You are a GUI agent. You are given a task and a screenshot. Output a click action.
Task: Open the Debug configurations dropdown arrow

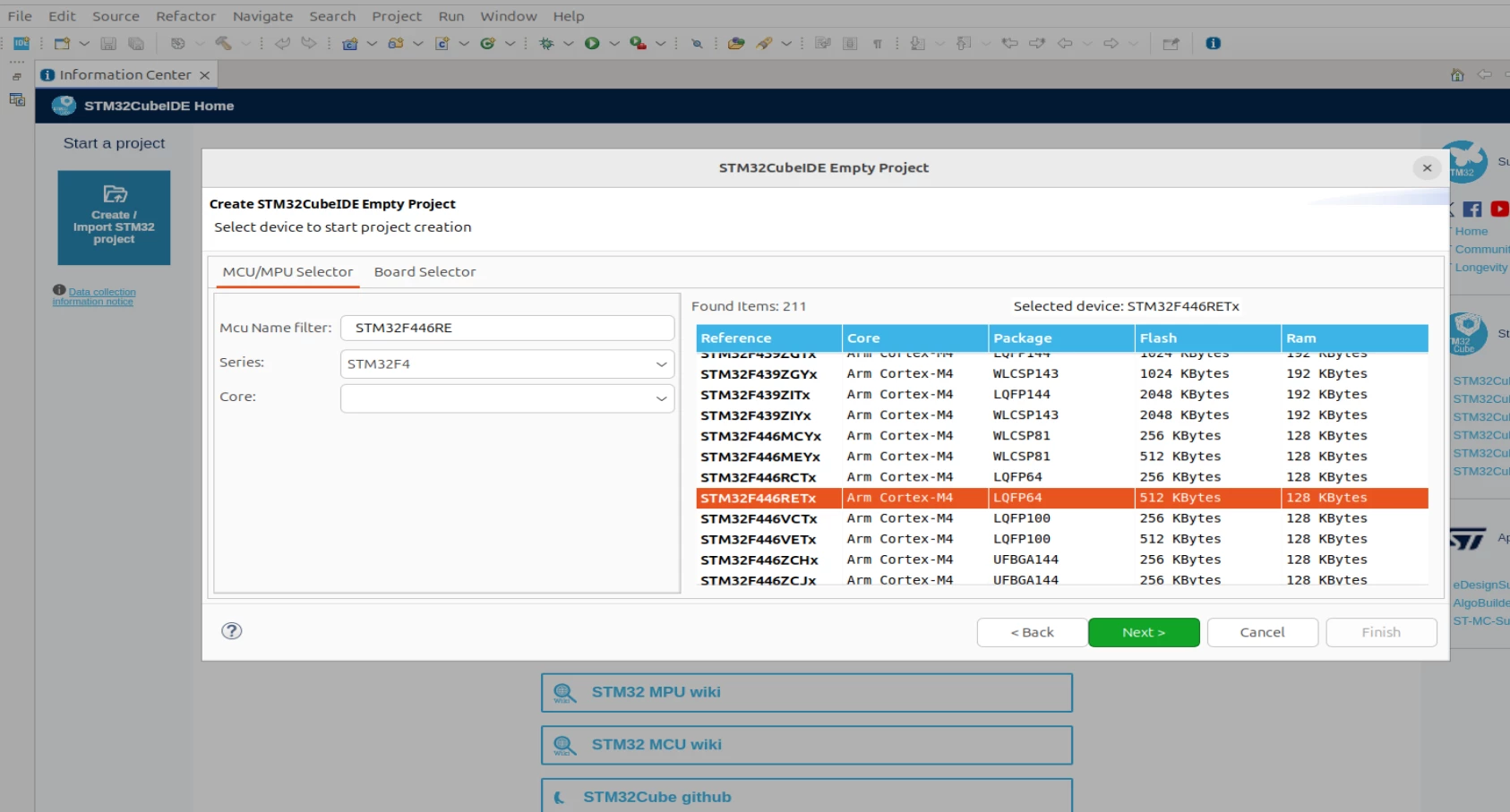click(568, 43)
